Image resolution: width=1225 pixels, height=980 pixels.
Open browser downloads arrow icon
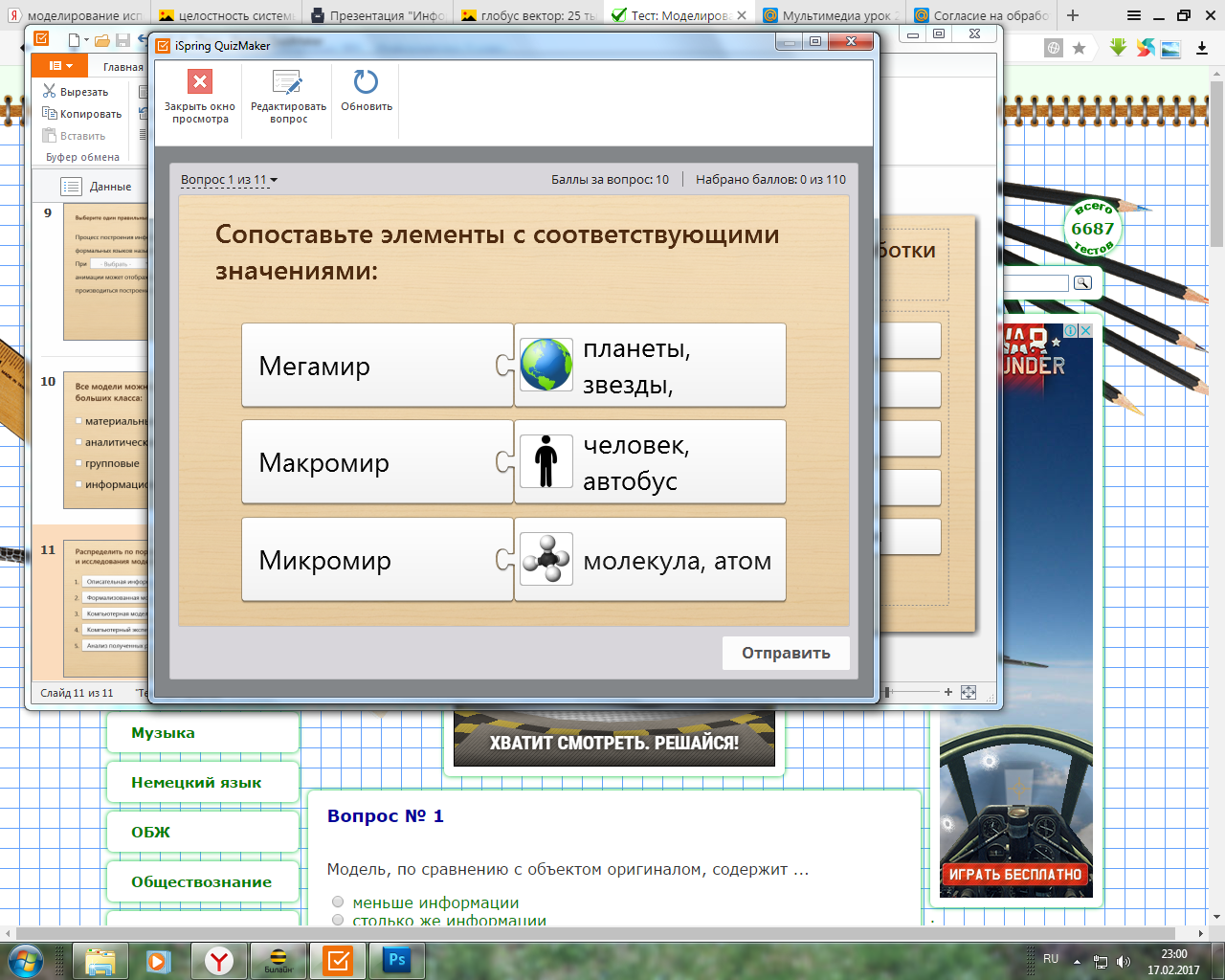[1202, 48]
